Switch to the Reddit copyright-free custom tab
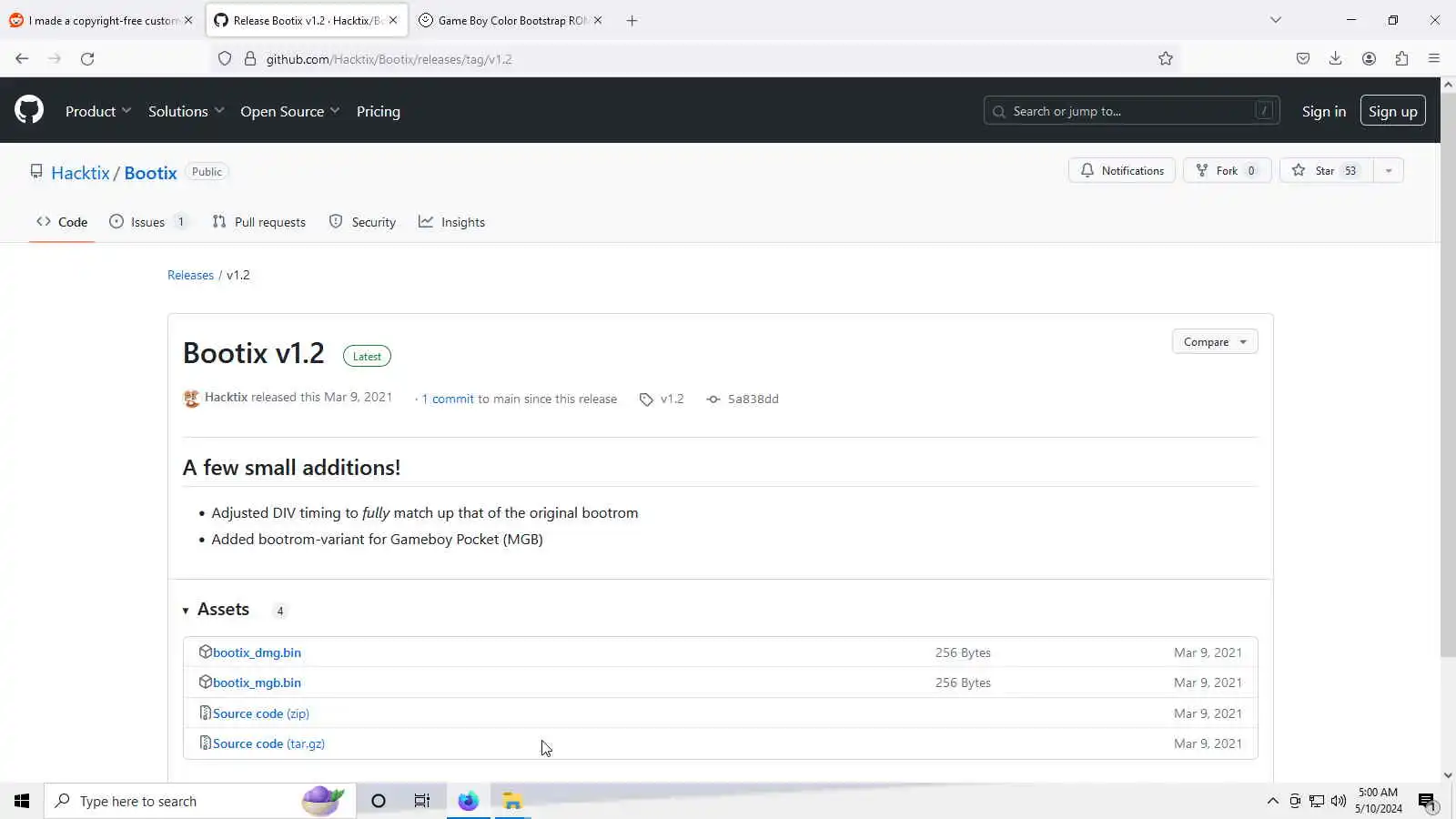 click(102, 20)
